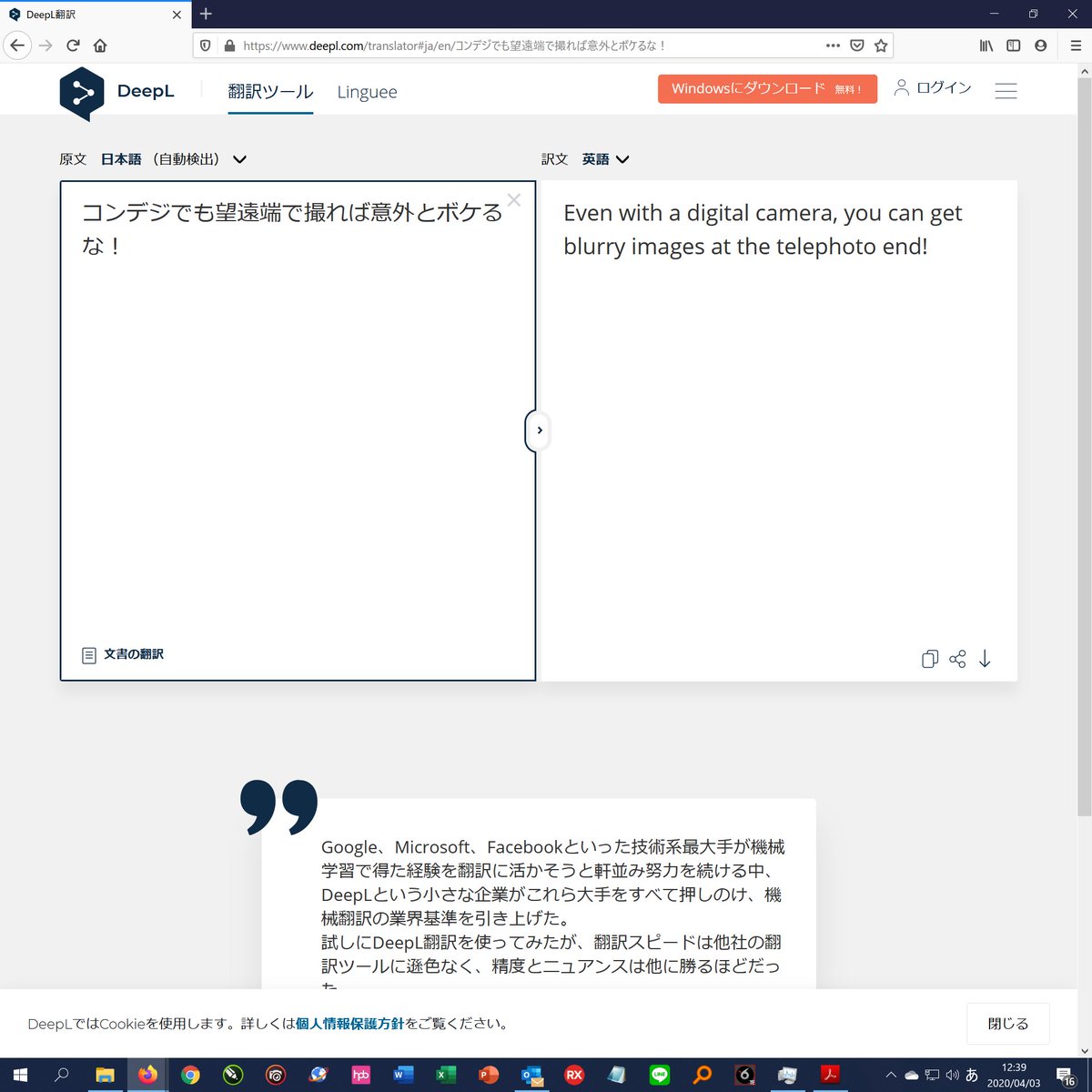Toggle Firefox sidebar view

1013,45
